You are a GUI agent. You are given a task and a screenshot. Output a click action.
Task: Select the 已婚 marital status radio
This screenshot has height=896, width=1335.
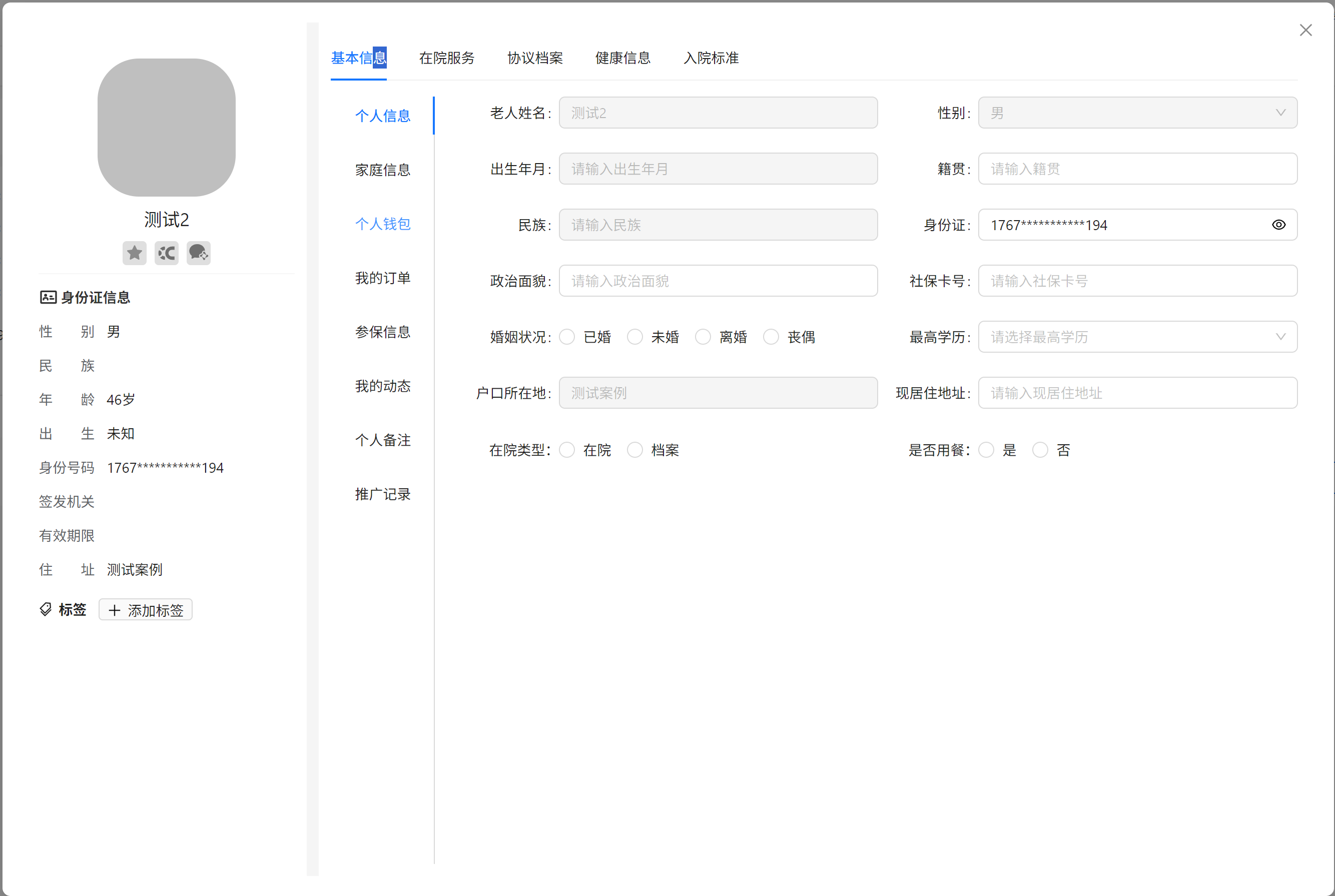click(567, 337)
